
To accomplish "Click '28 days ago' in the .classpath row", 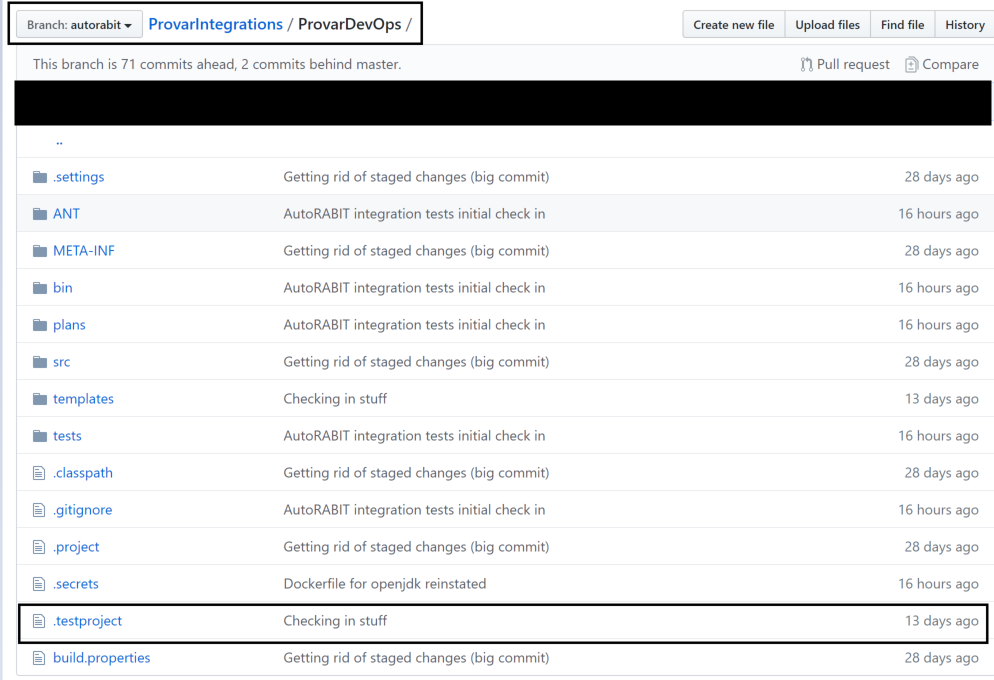I will tap(941, 473).
